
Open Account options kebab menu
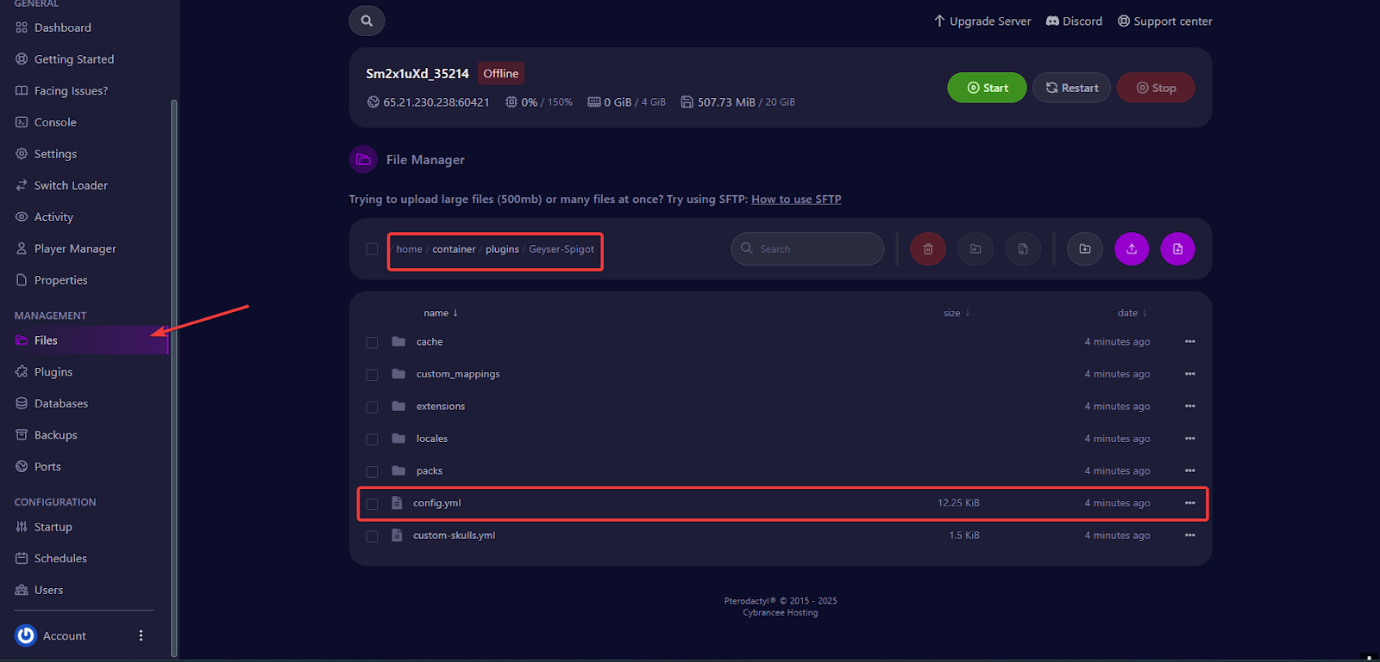click(141, 636)
